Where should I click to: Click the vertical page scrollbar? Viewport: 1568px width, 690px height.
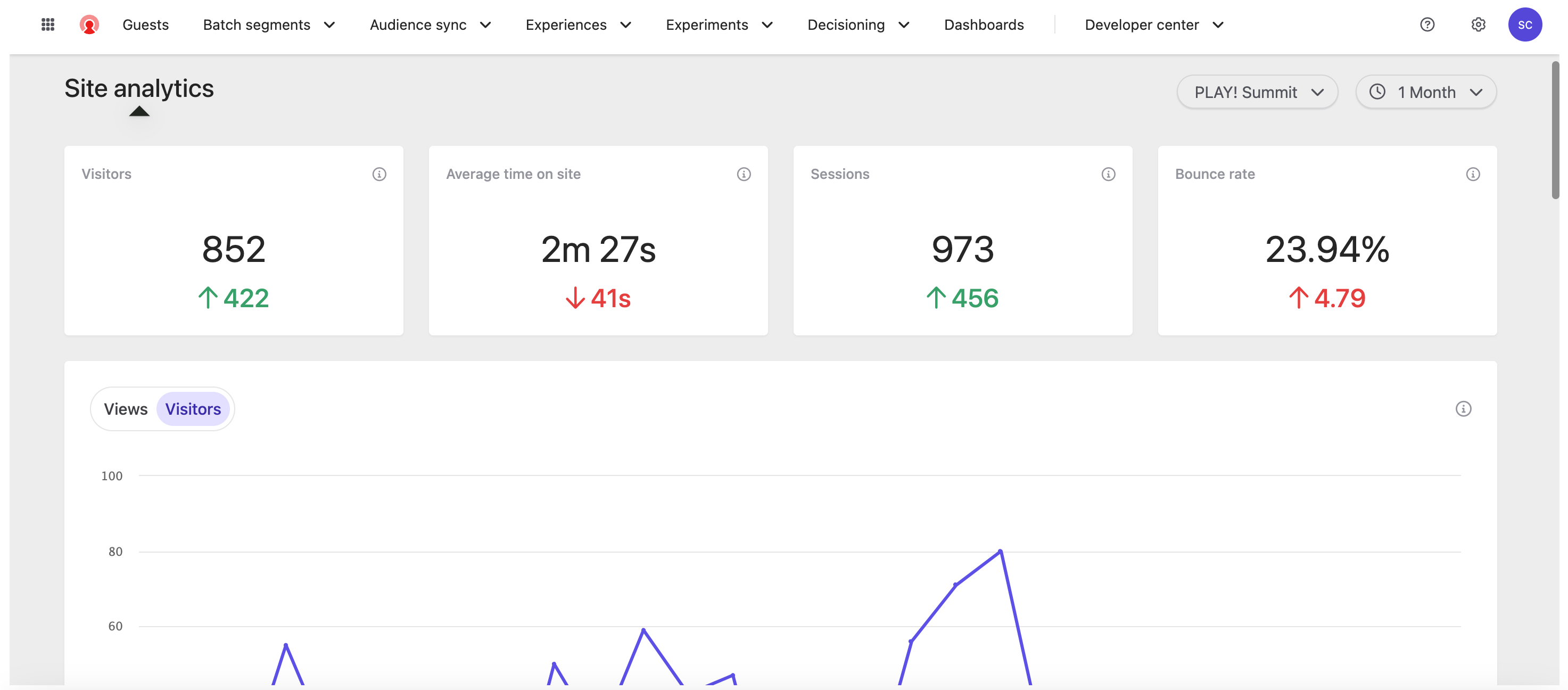coord(1555,130)
